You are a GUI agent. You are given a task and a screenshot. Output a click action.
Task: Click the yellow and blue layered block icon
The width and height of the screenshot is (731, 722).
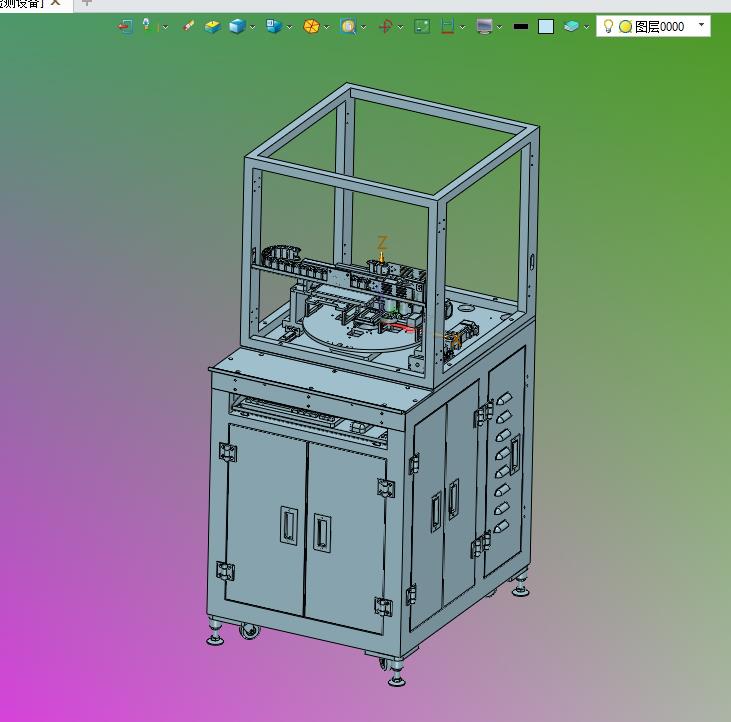pos(213,27)
